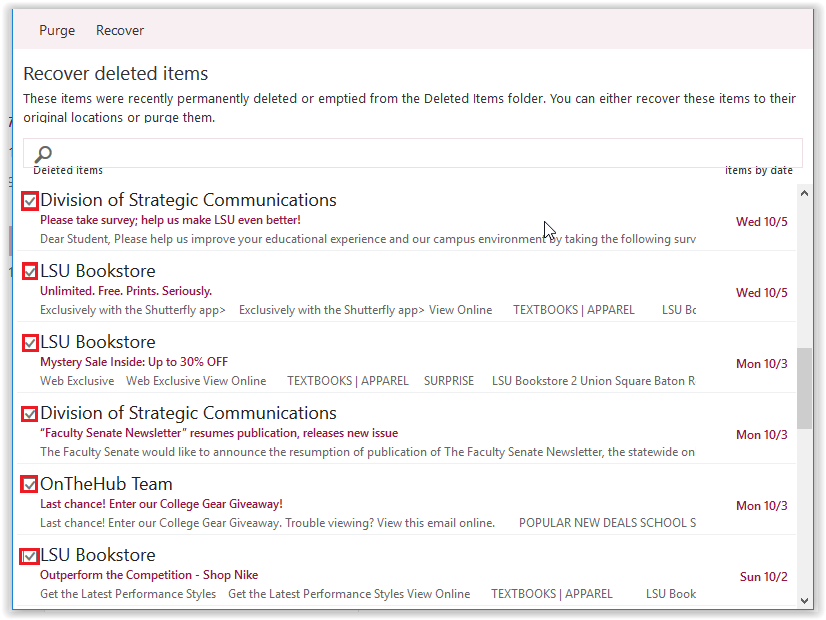Uncheck the LSU Bookstore Mystery Sale email
The width and height of the screenshot is (826, 620).
point(30,343)
